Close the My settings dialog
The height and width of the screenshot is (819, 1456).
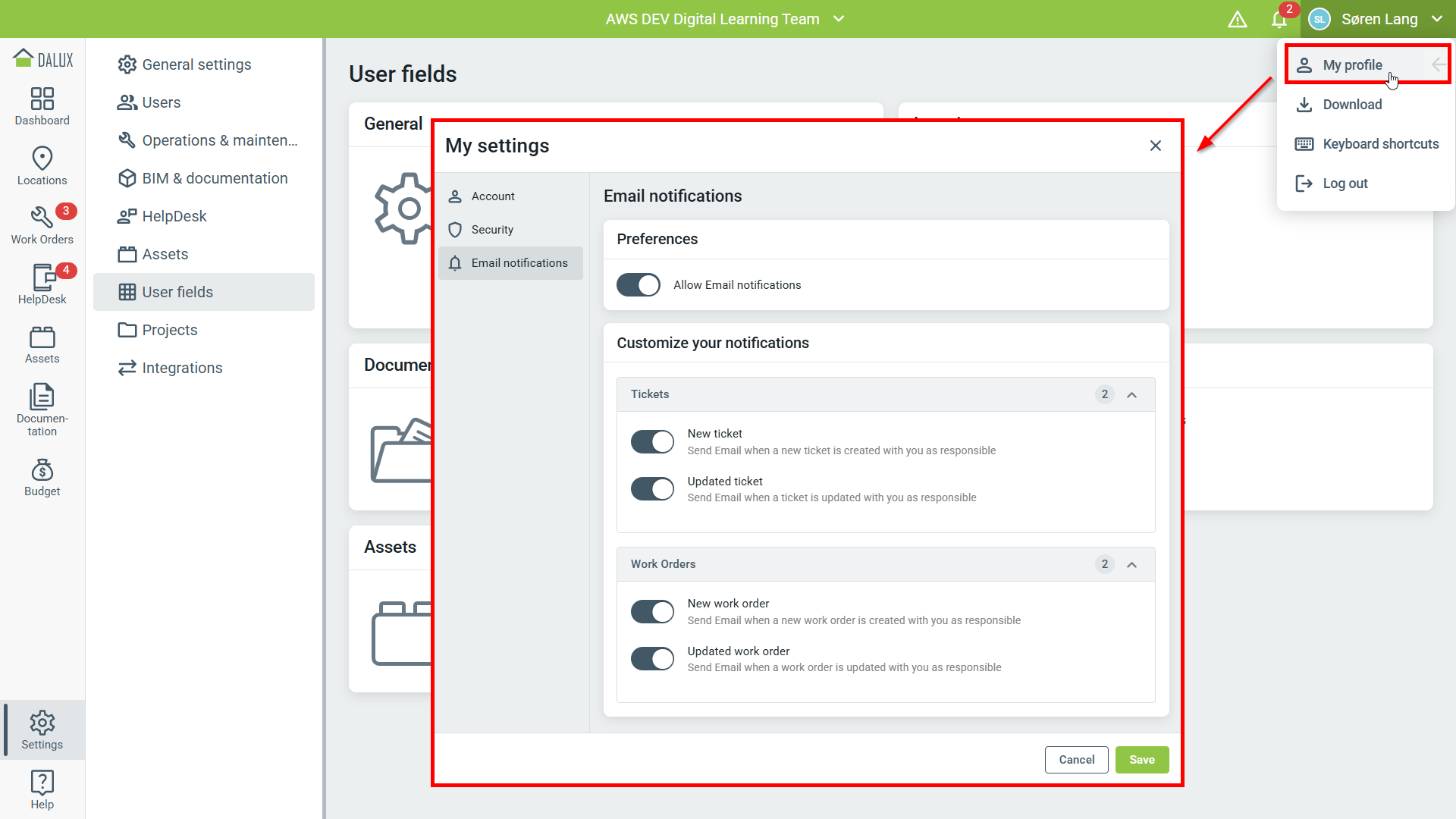(x=1155, y=146)
